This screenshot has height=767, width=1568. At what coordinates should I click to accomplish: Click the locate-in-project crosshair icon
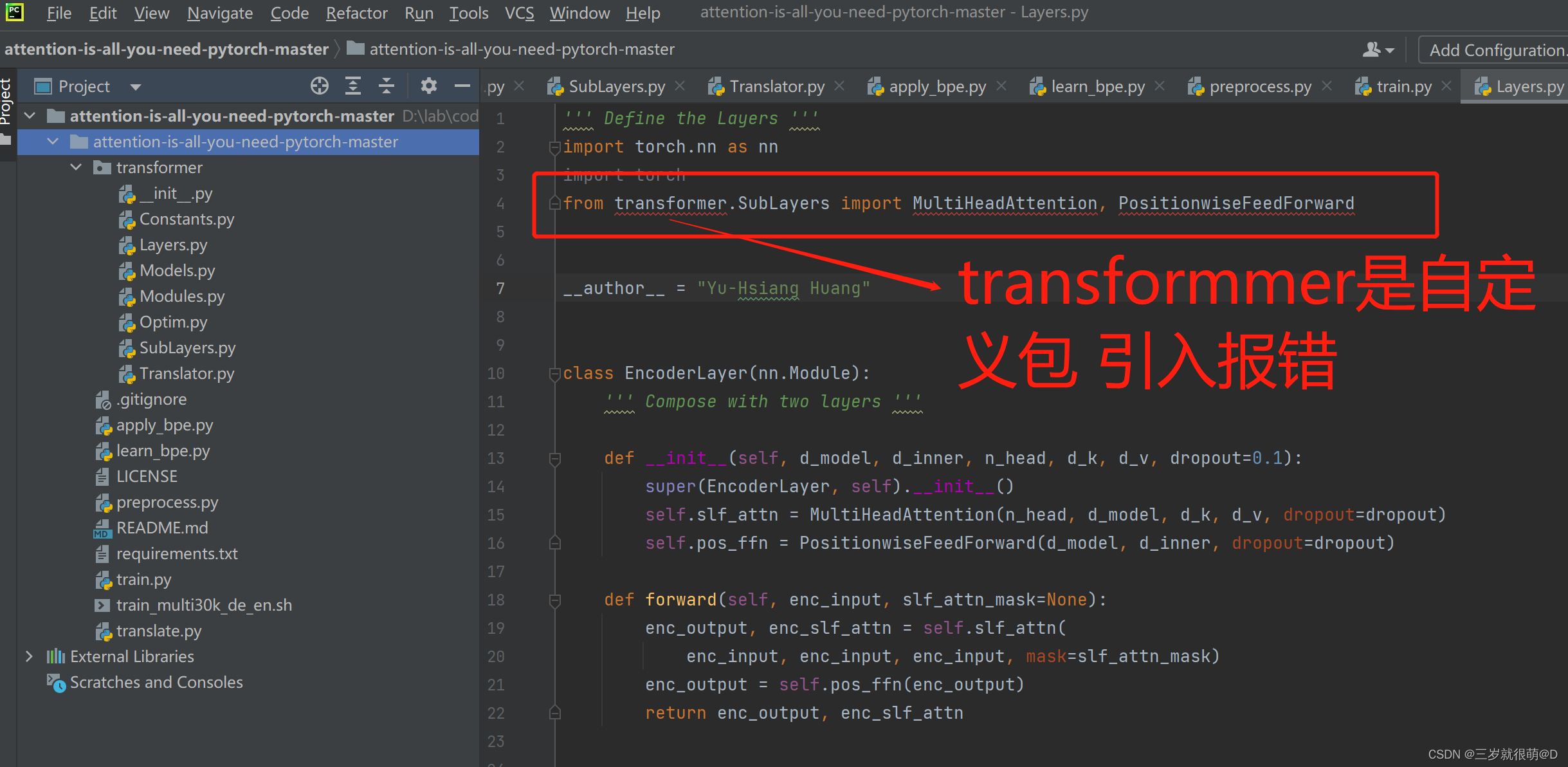tap(319, 86)
